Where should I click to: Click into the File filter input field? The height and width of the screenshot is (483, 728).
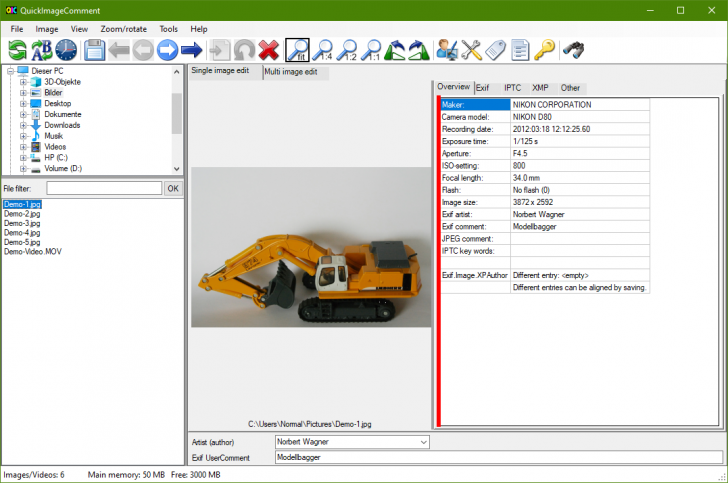[104, 189]
